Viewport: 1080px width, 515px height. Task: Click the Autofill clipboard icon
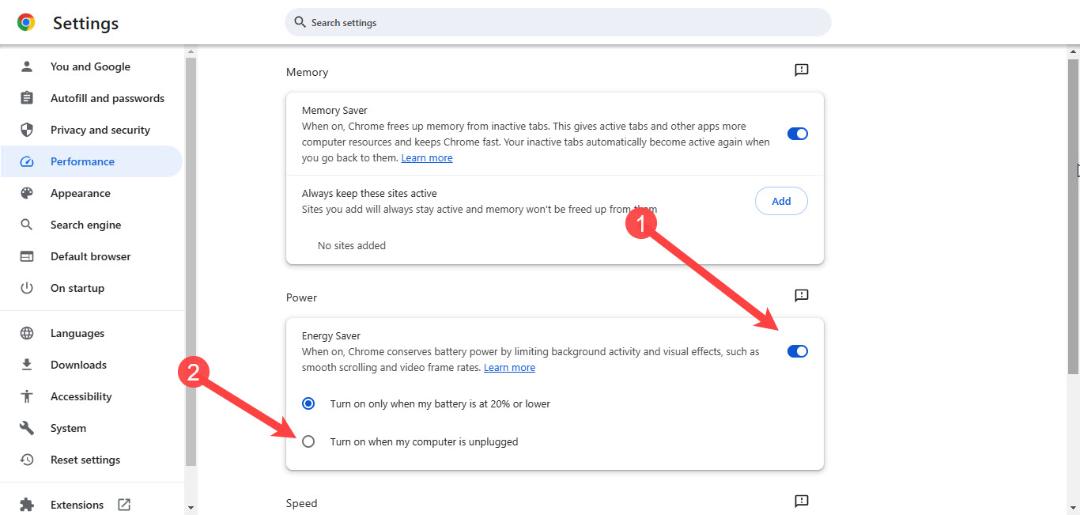(x=27, y=98)
